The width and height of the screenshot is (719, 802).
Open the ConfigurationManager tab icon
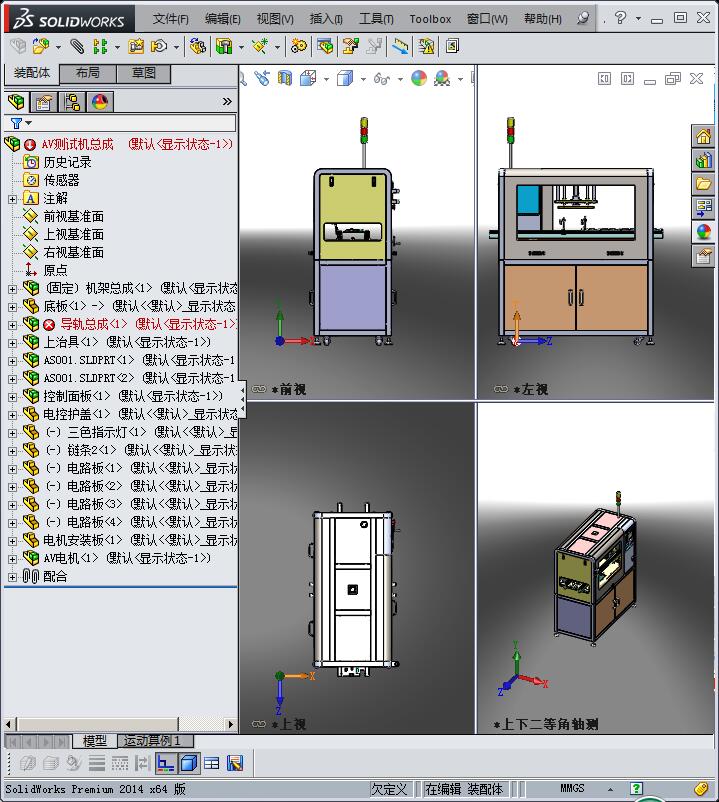coord(72,101)
